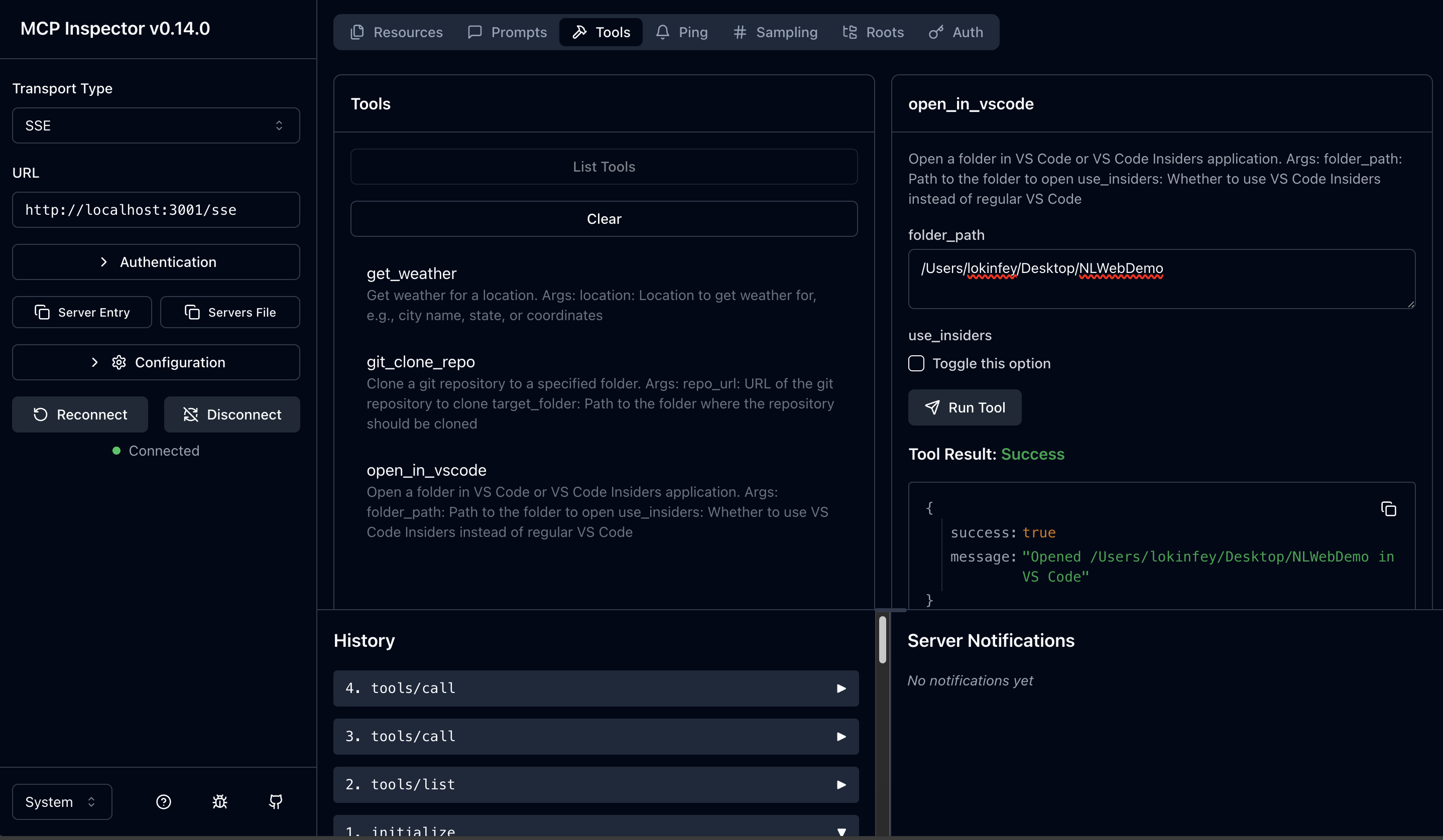Image resolution: width=1443 pixels, height=840 pixels.
Task: Click the 'true' success value
Action: click(1039, 532)
